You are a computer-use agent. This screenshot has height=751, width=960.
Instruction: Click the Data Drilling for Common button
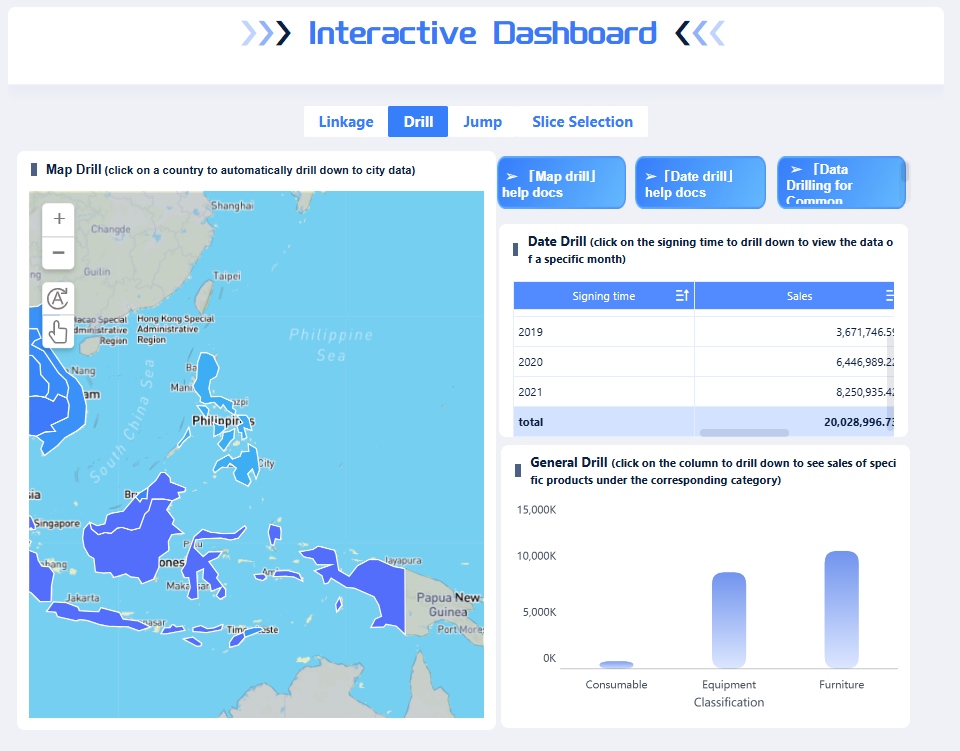click(x=838, y=183)
